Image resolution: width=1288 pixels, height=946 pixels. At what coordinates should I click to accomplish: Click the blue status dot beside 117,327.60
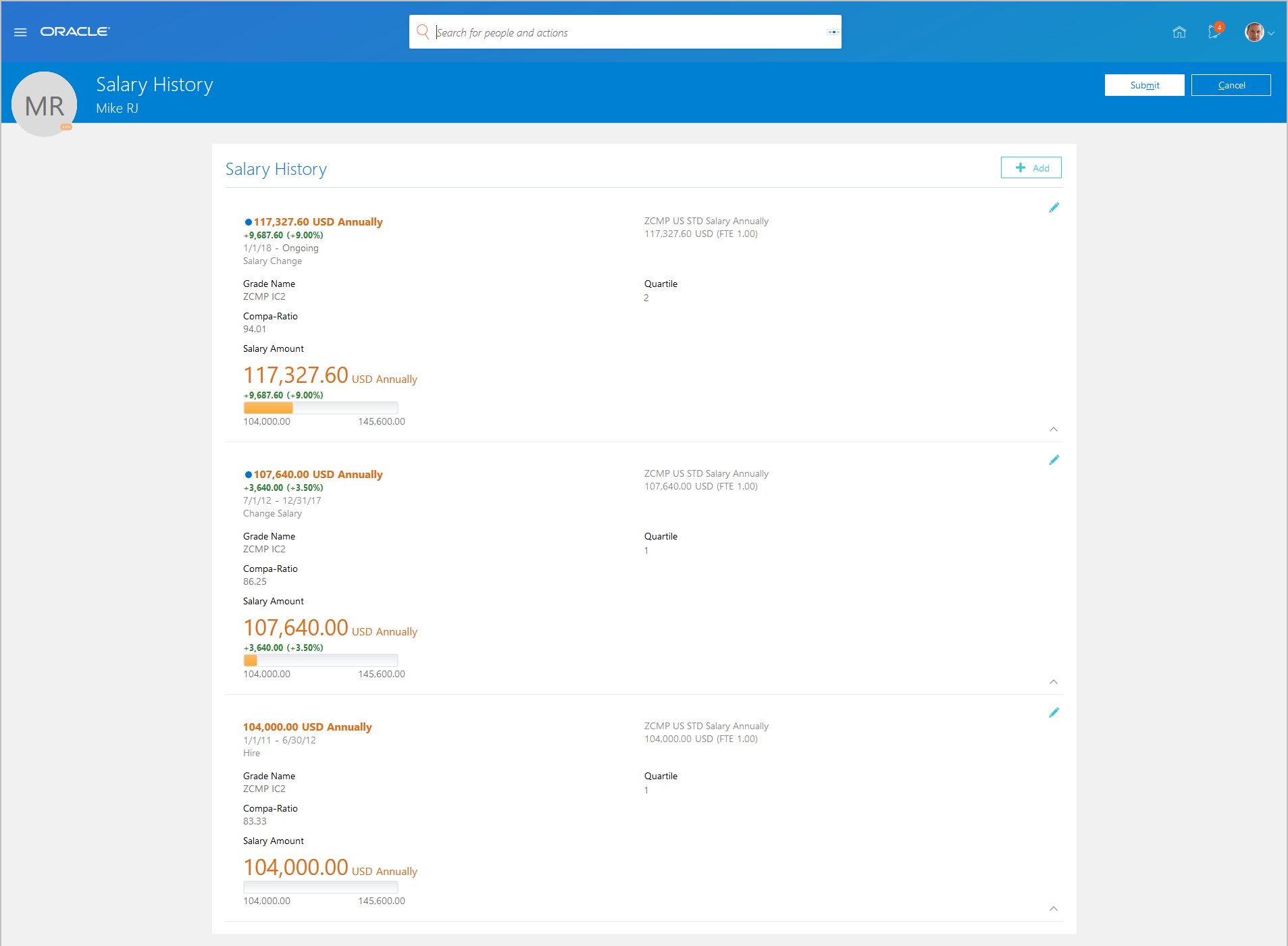[x=248, y=222]
